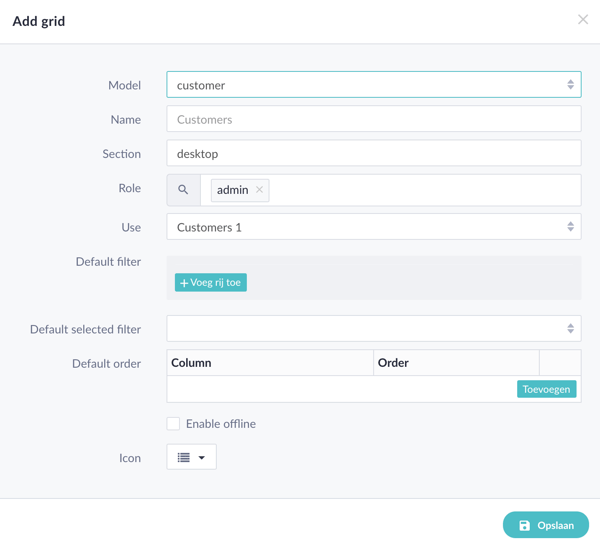Click into the Section field containing desktop
The image size is (600, 549).
373,154
